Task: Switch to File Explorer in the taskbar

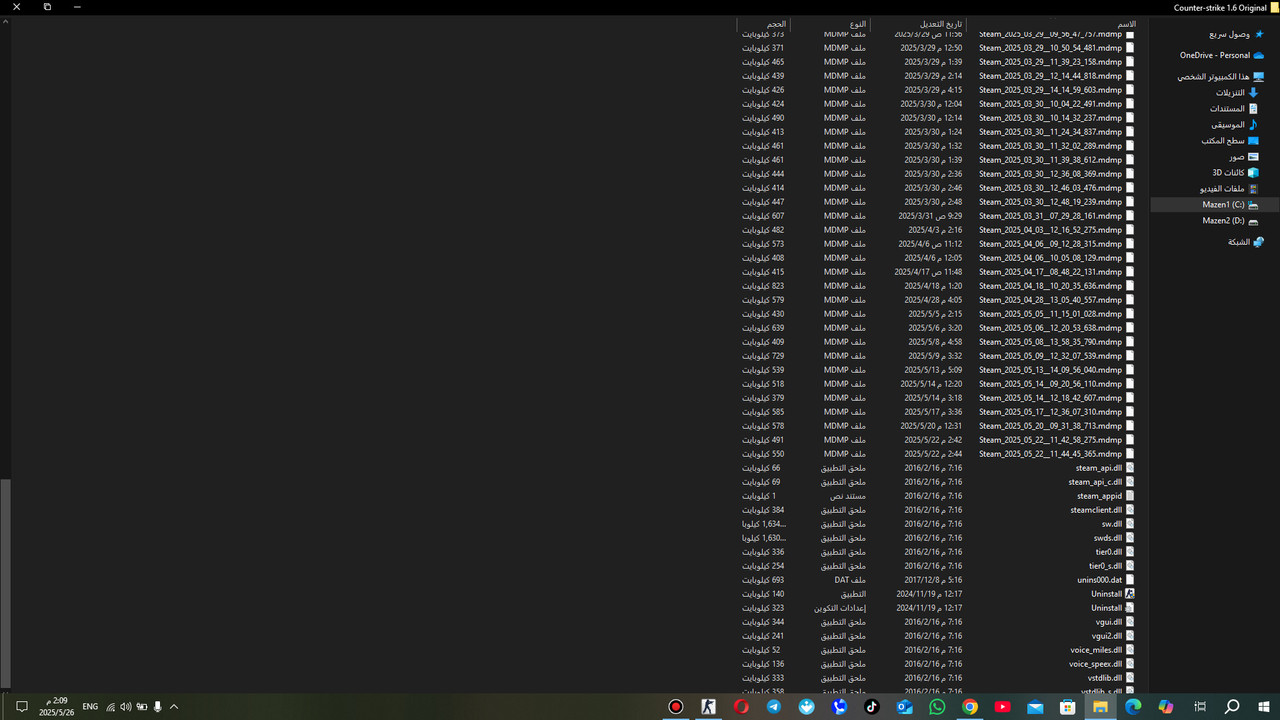Action: (1100, 707)
